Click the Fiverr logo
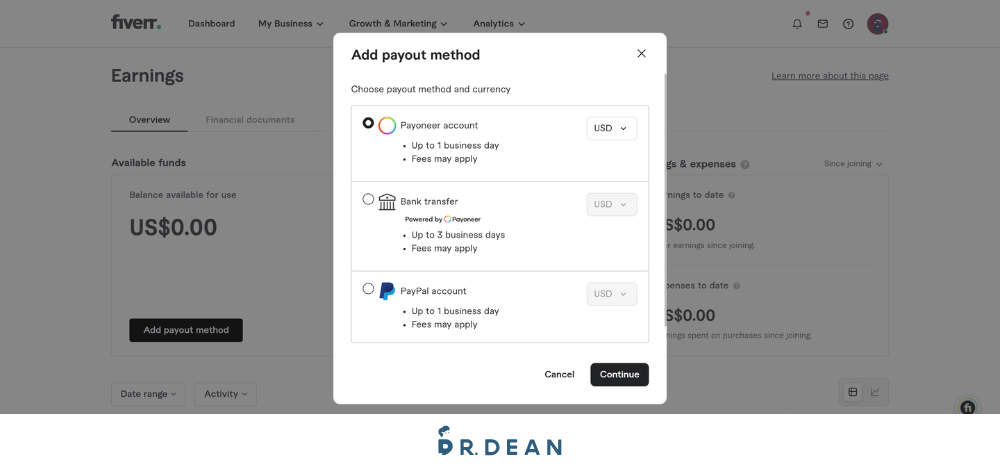This screenshot has width=1000, height=470. [x=136, y=22]
